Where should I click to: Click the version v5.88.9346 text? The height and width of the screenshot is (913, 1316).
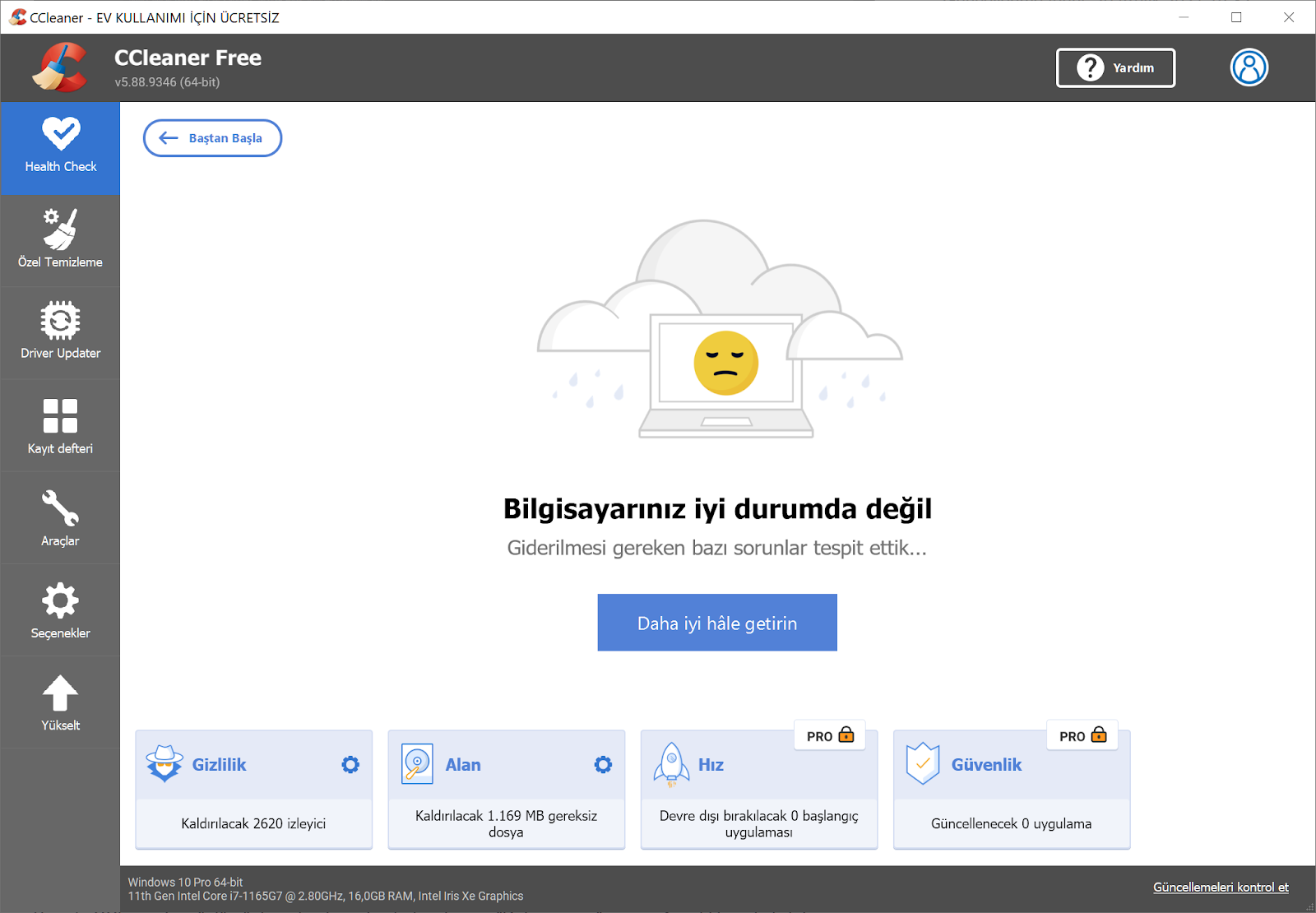click(167, 82)
